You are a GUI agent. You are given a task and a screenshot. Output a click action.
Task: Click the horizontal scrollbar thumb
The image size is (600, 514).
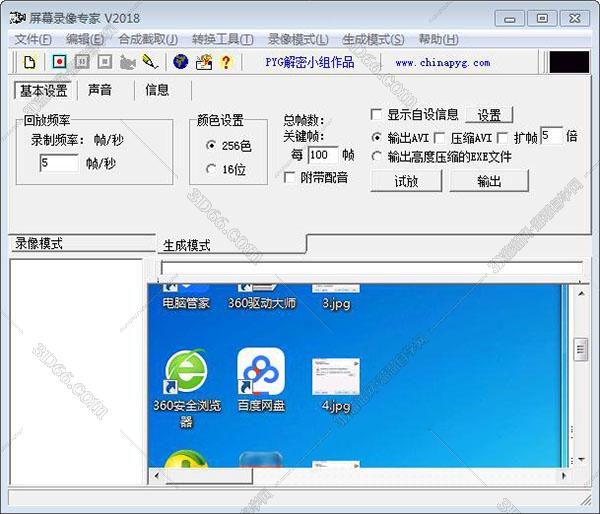point(209,476)
